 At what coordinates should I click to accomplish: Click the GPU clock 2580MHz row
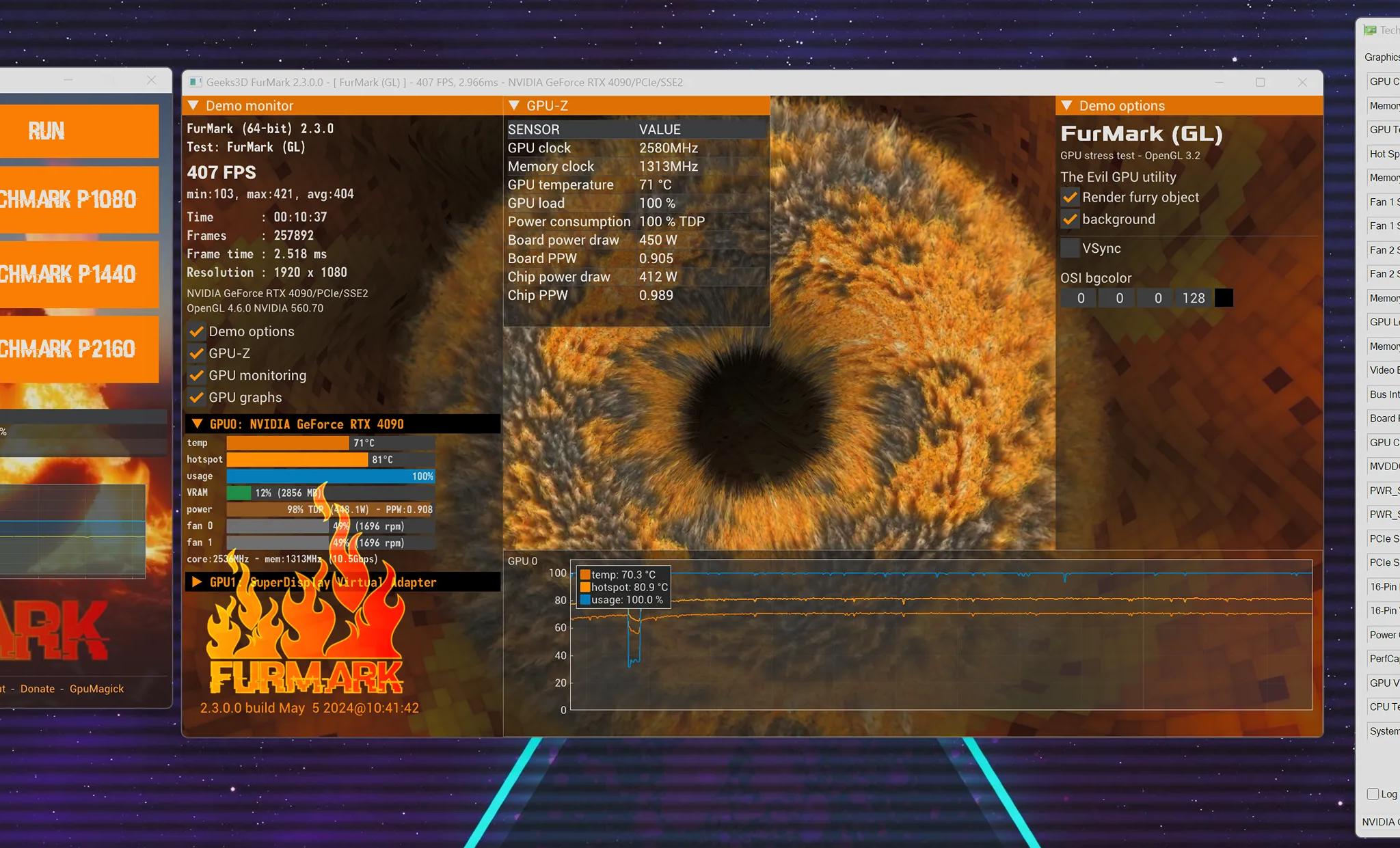(636, 148)
